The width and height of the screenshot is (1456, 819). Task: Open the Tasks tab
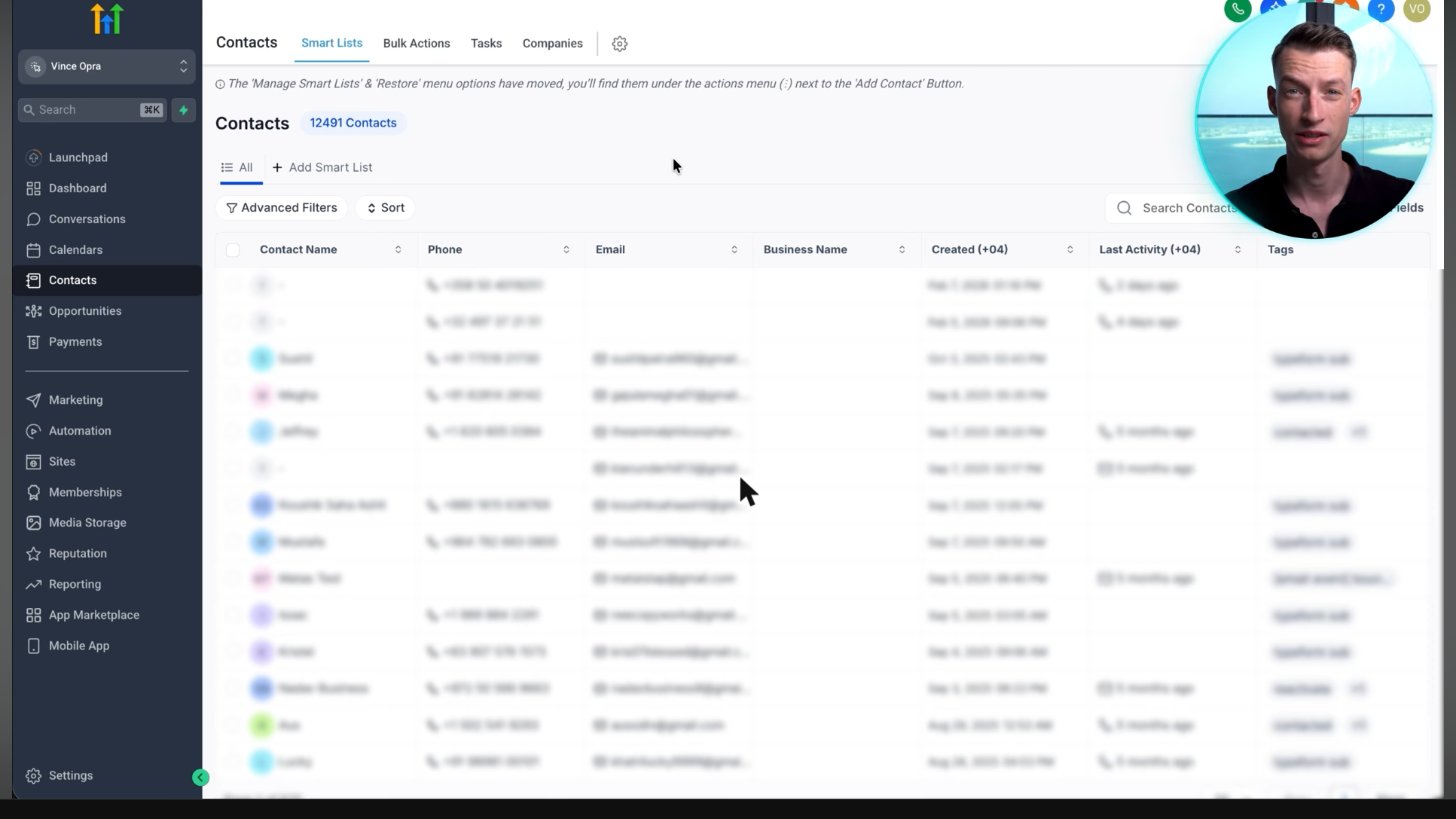point(486,44)
